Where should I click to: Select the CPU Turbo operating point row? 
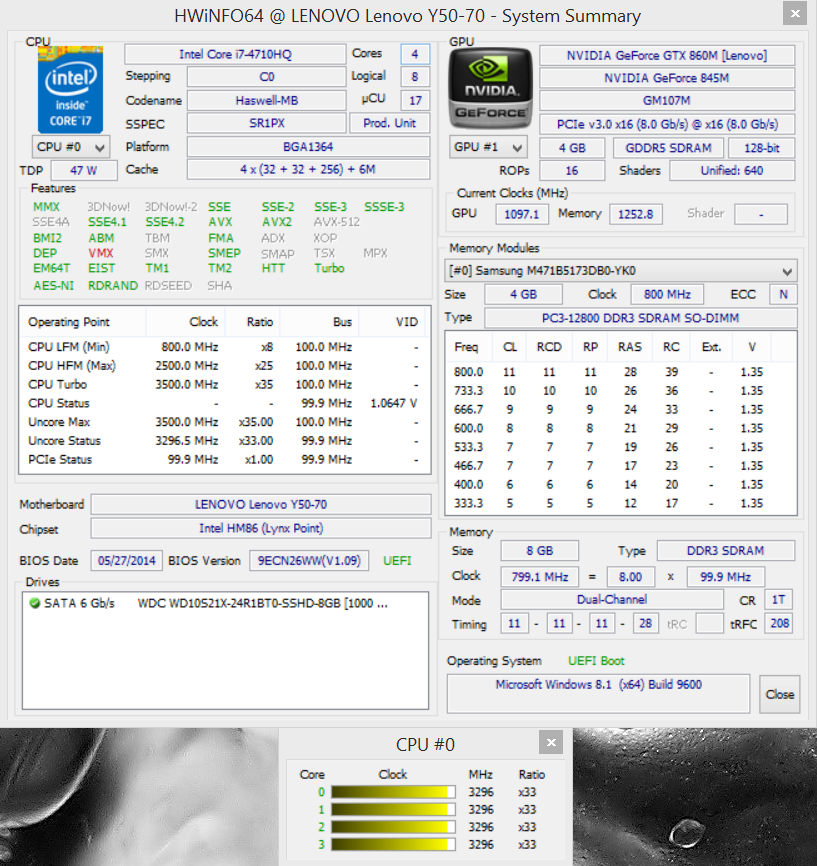(x=224, y=384)
